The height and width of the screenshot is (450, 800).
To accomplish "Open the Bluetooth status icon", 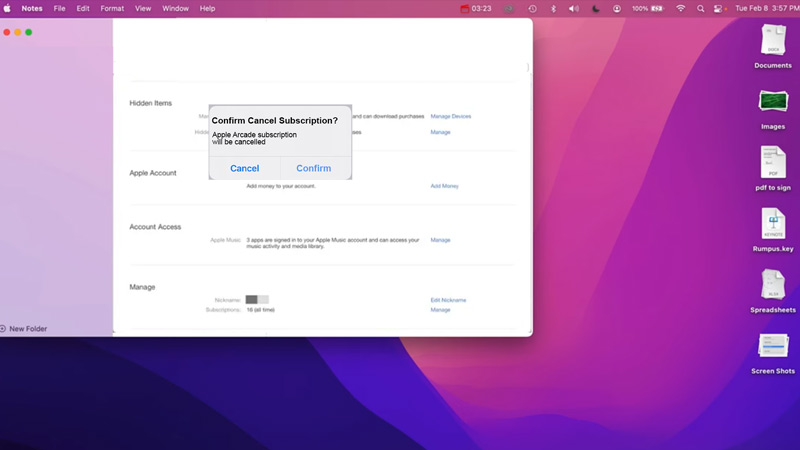I will [x=553, y=9].
